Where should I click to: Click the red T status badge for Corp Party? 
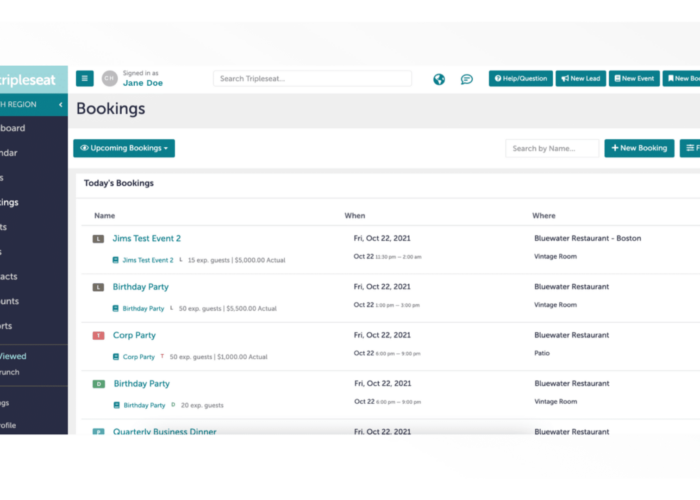tap(98, 335)
